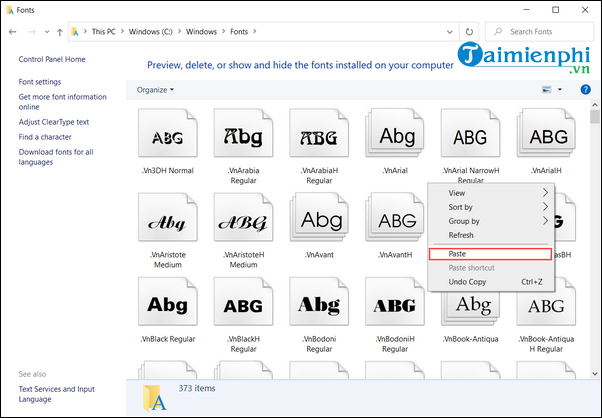Select the .VnAvantH font icon
602x418 pixels.
pyautogui.click(x=395, y=217)
